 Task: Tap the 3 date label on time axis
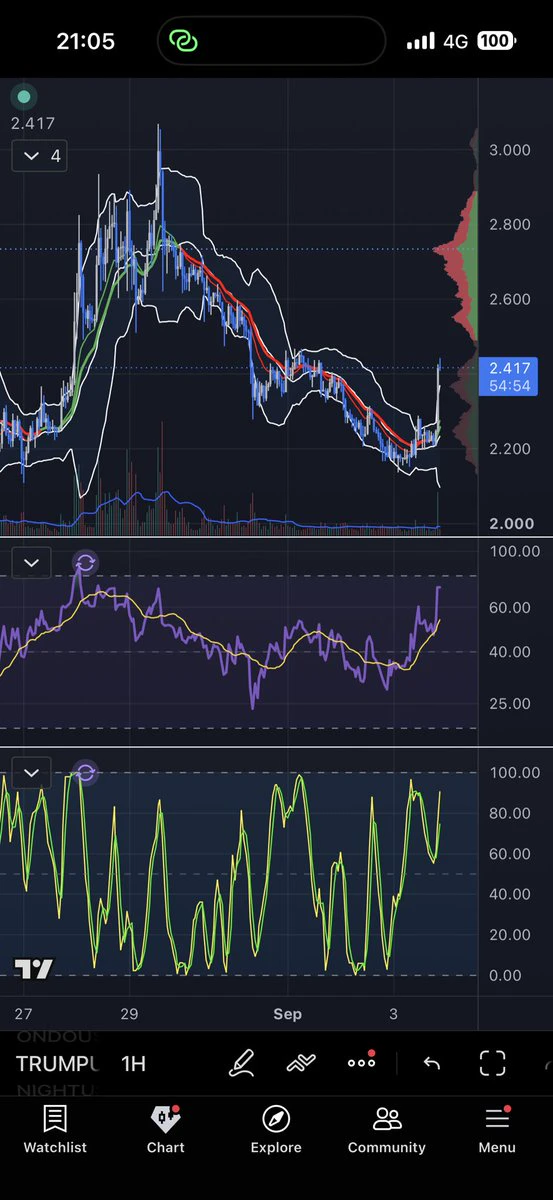pos(393,1013)
